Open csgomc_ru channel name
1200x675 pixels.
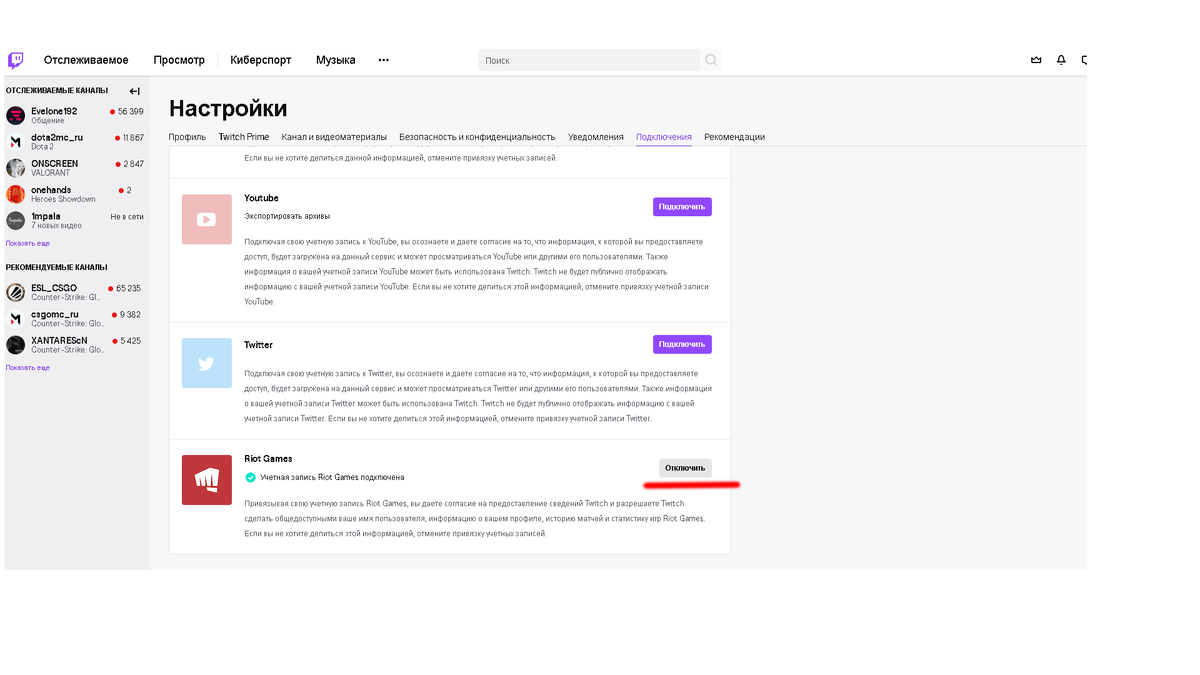(x=55, y=314)
